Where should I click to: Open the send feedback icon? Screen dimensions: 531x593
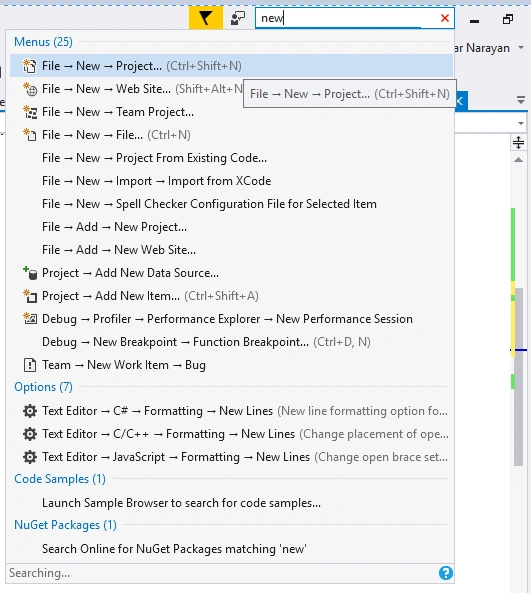pyautogui.click(x=238, y=18)
